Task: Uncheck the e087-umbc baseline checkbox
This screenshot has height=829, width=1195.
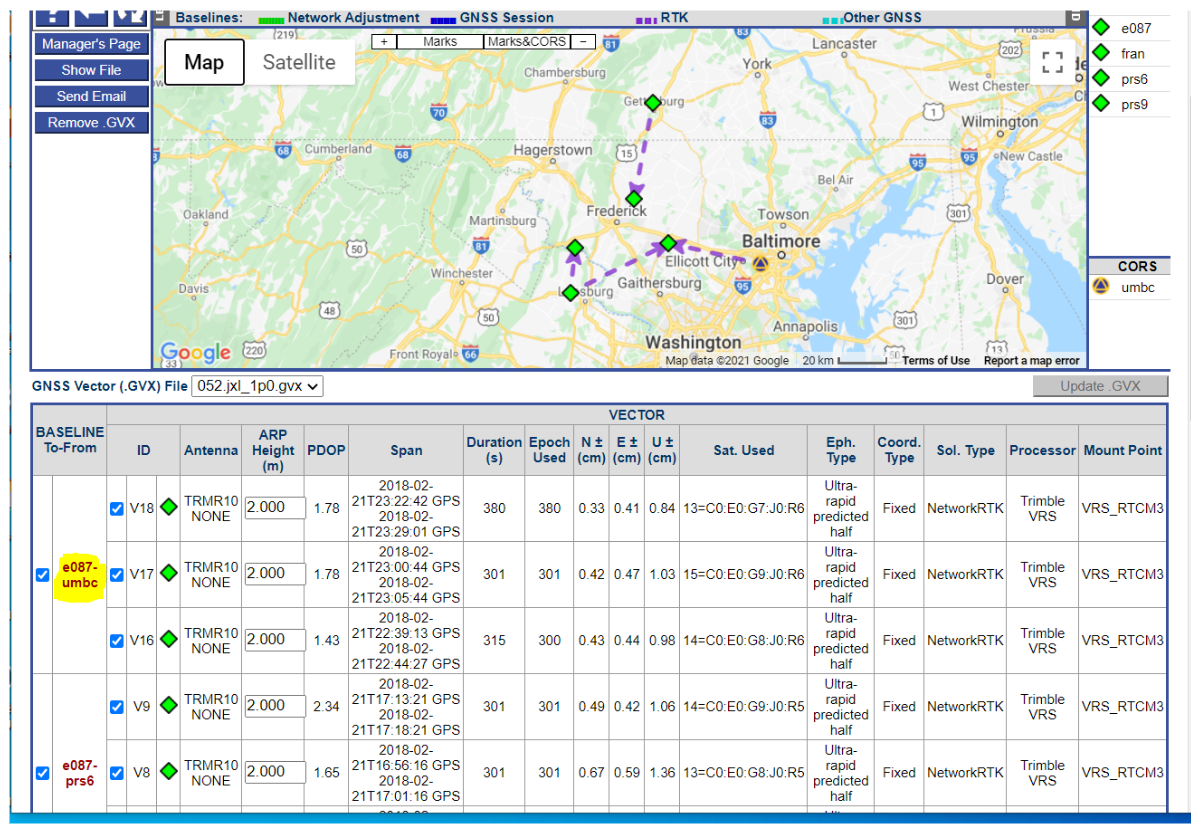Action: pyautogui.click(x=42, y=575)
